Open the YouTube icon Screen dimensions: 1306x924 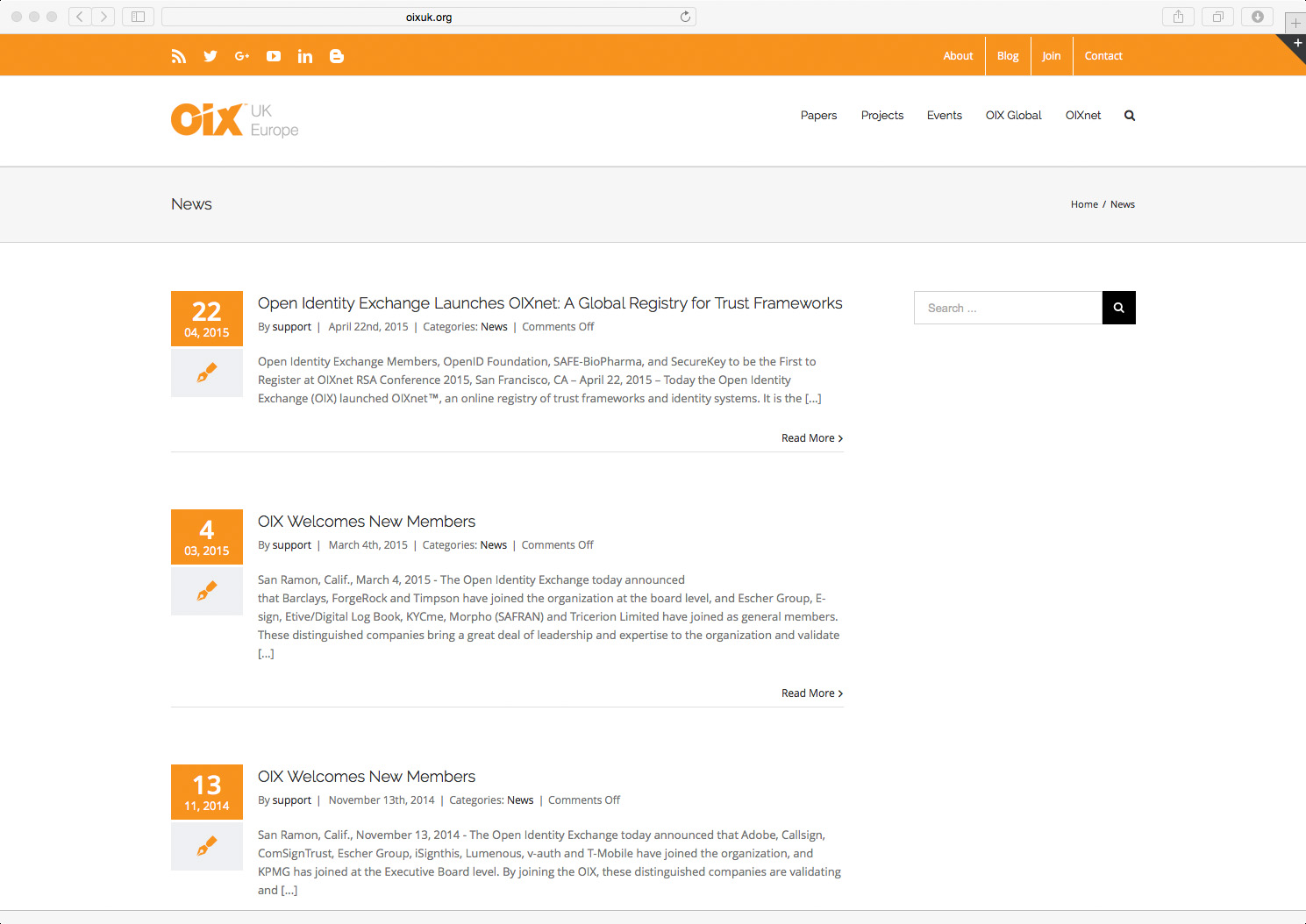[x=274, y=56]
